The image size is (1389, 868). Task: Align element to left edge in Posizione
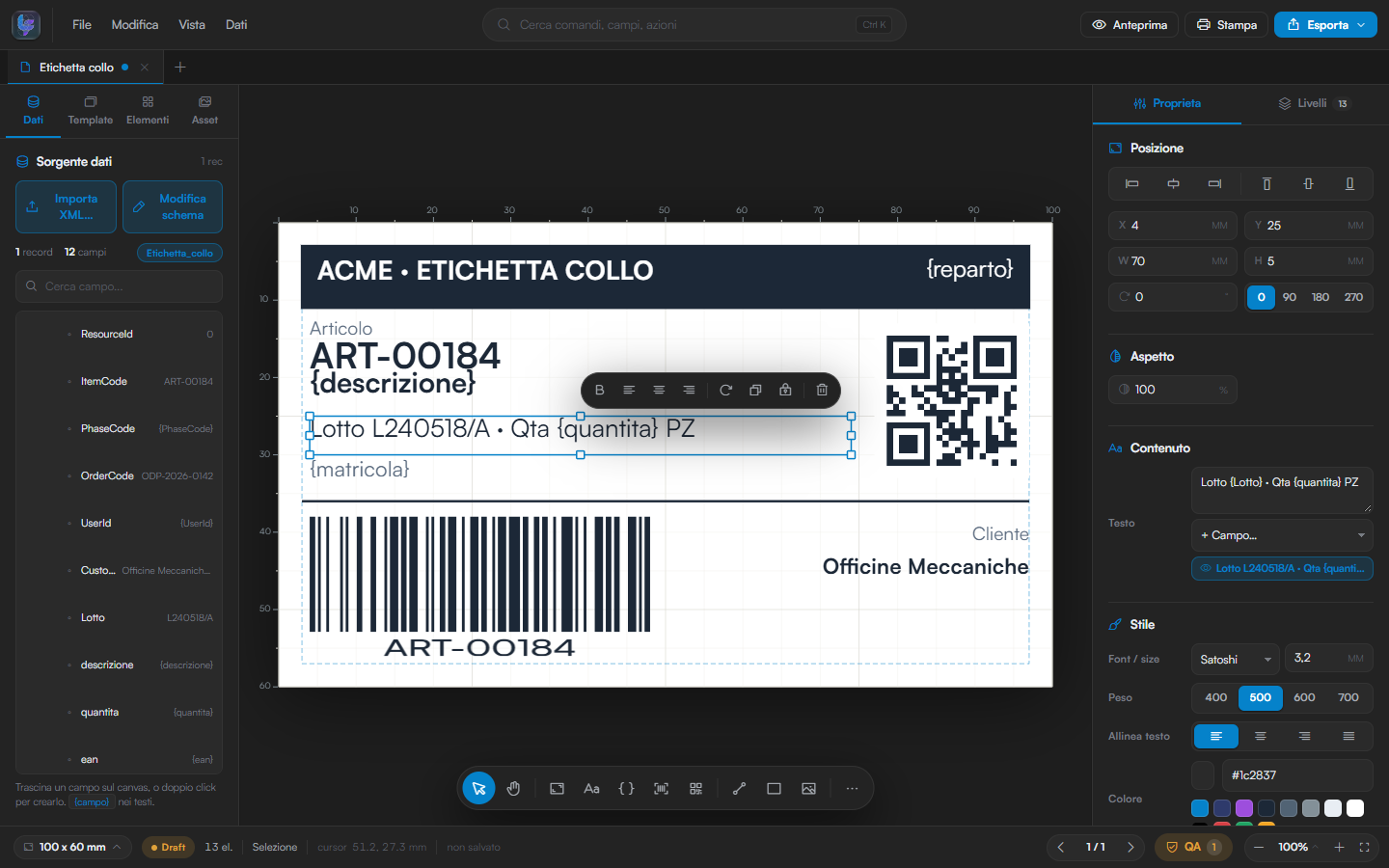1132,183
